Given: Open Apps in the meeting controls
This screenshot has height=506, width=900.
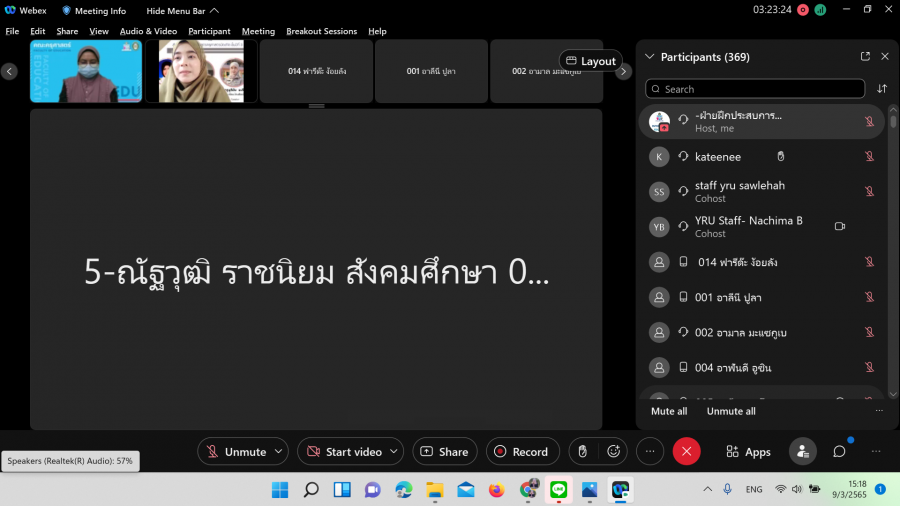Looking at the screenshot, I should pyautogui.click(x=748, y=452).
